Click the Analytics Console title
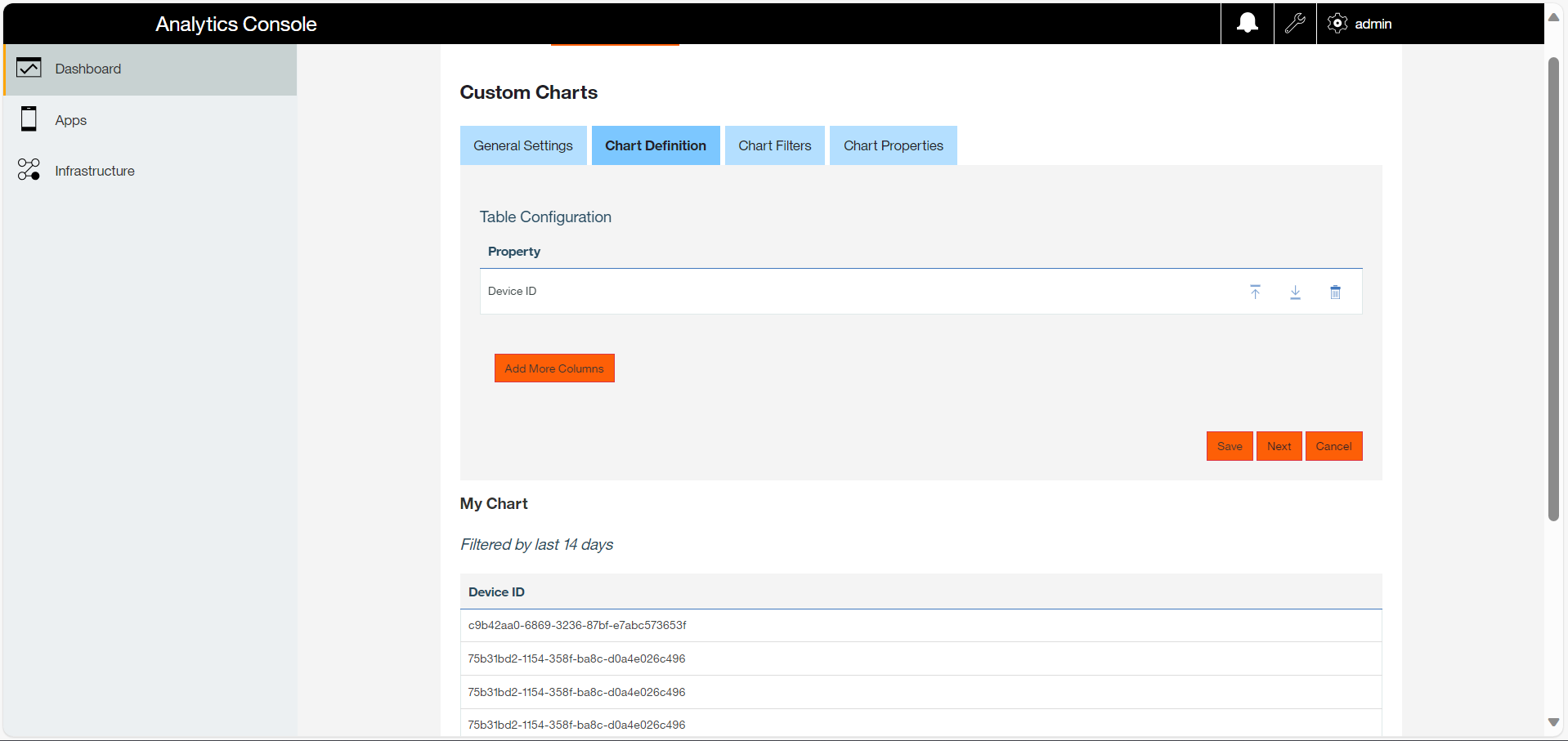Screen dimensions: 1568x741 236,24
